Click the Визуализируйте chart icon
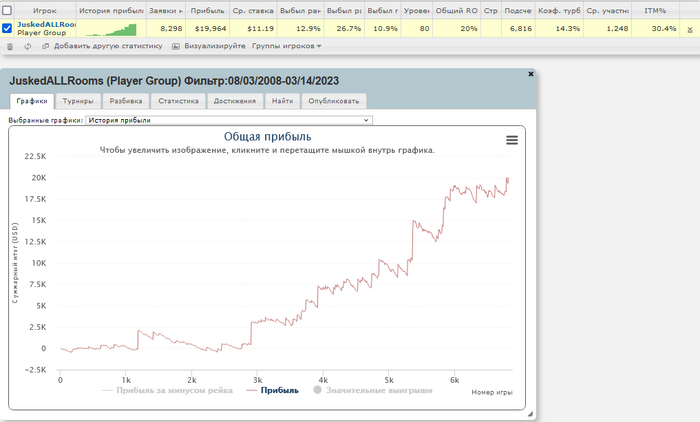This screenshot has width=700, height=422. pos(176,46)
